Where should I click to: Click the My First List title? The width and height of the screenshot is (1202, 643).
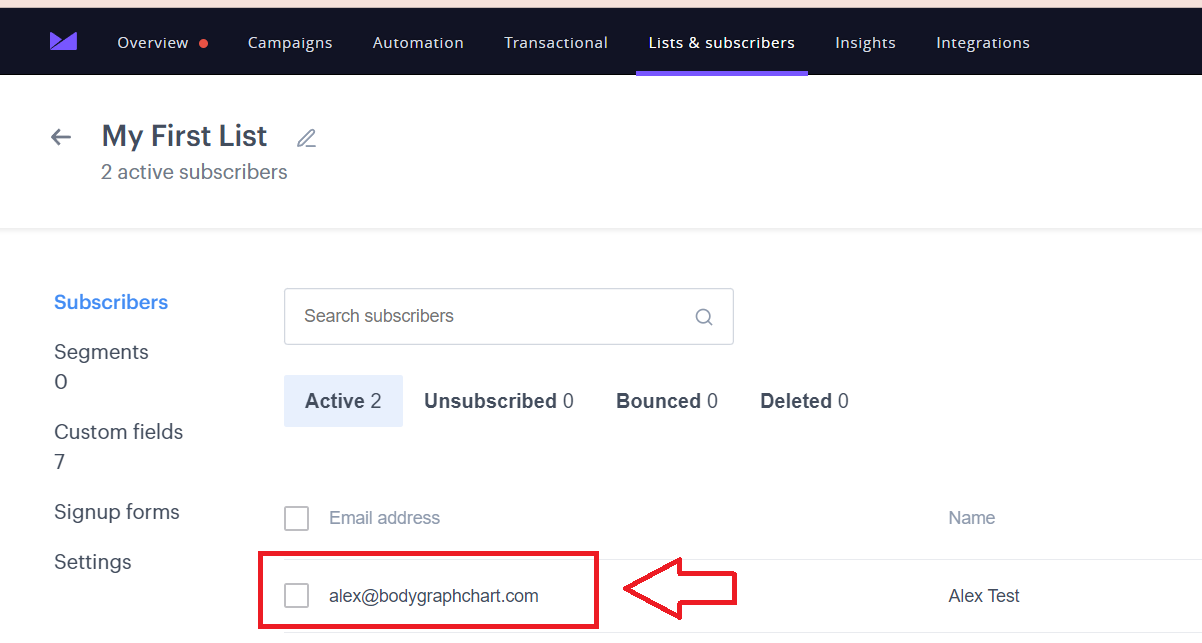[185, 136]
